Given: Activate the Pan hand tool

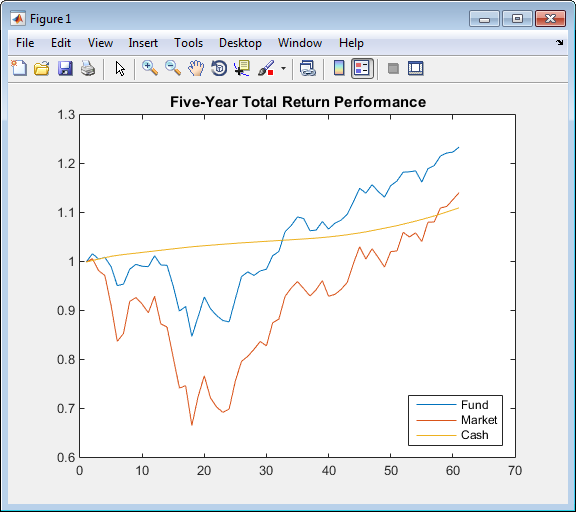Looking at the screenshot, I should tap(196, 68).
